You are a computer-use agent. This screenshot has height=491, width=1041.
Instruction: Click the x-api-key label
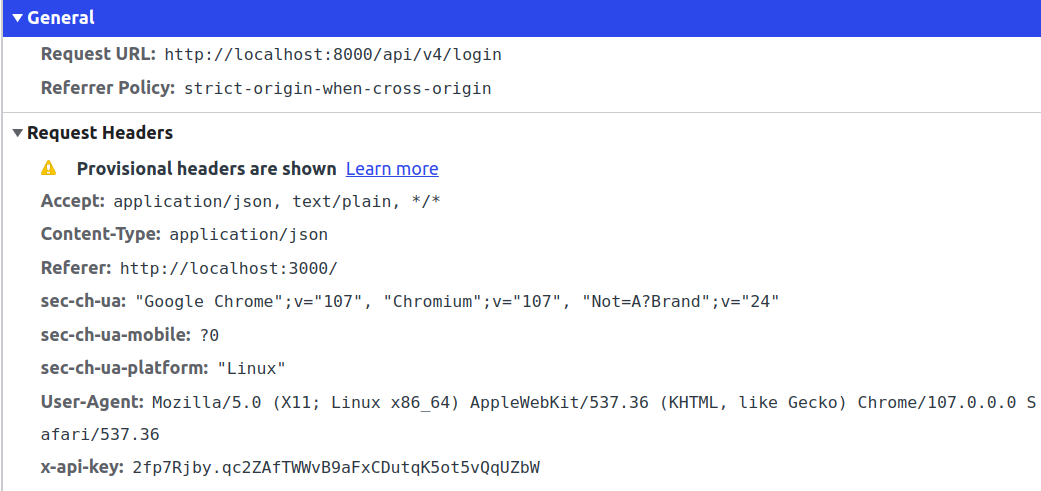82,468
